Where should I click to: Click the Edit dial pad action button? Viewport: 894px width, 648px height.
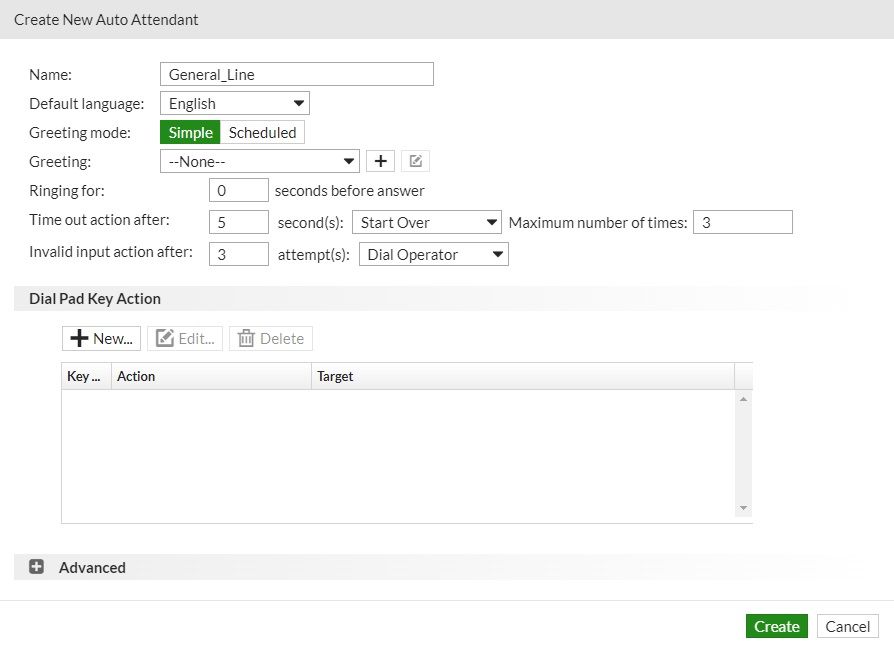click(184, 338)
